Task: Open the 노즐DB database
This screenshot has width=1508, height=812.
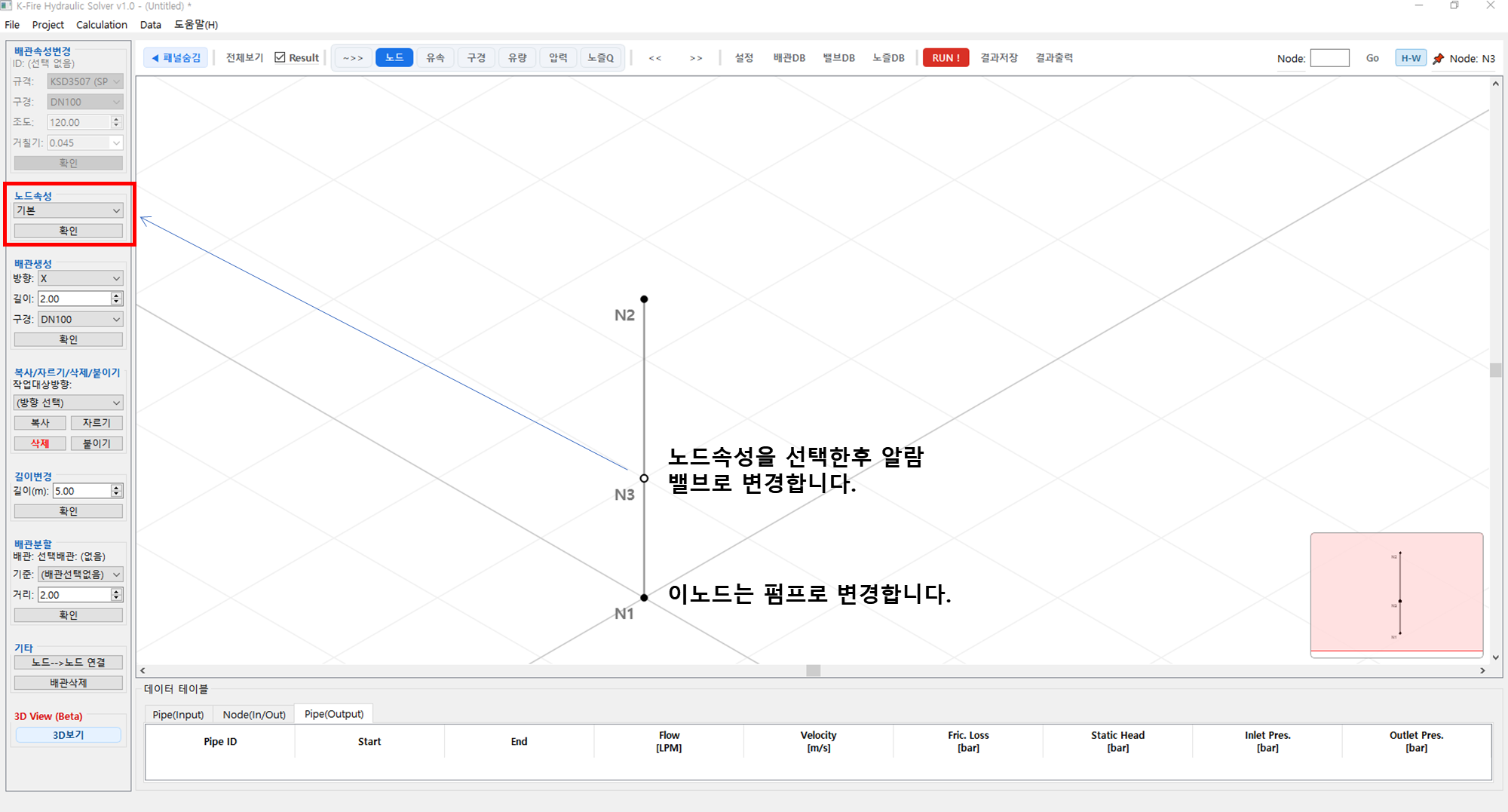Action: pyautogui.click(x=888, y=57)
